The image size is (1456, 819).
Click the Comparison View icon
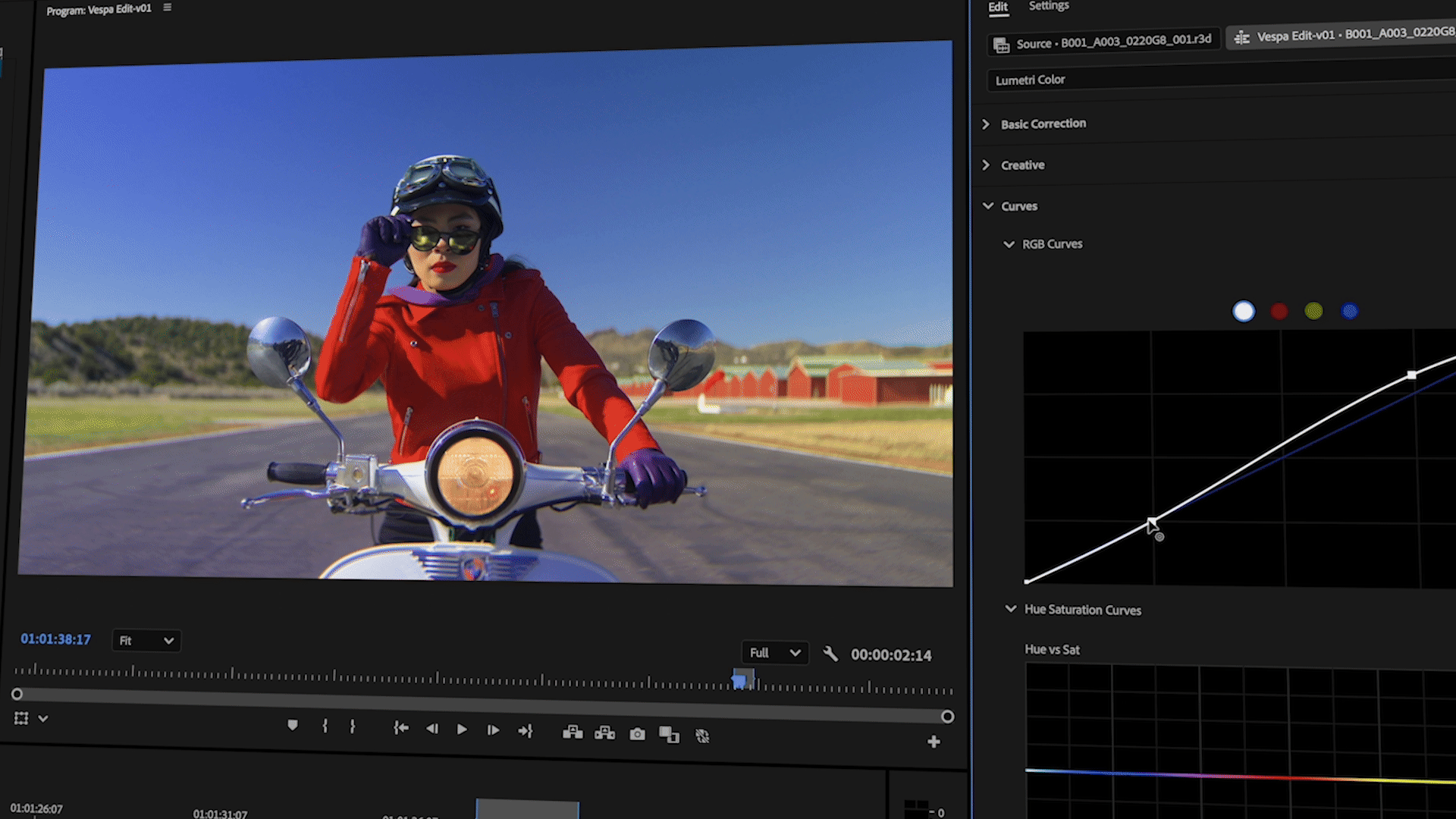[x=669, y=733]
